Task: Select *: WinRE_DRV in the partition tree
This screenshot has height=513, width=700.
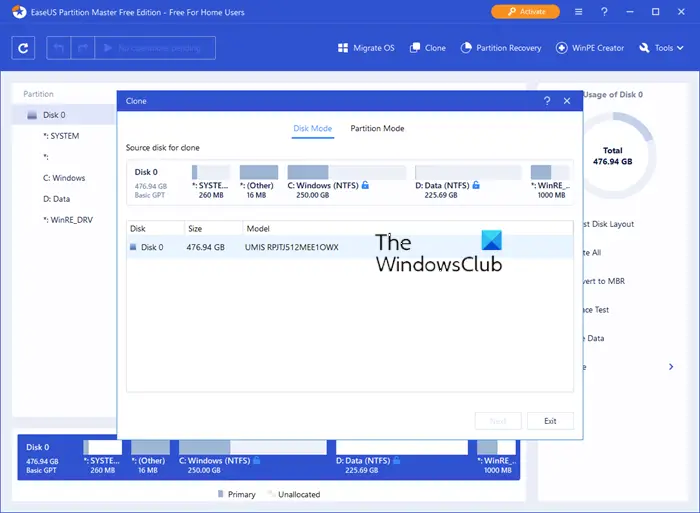Action: pos(68,220)
